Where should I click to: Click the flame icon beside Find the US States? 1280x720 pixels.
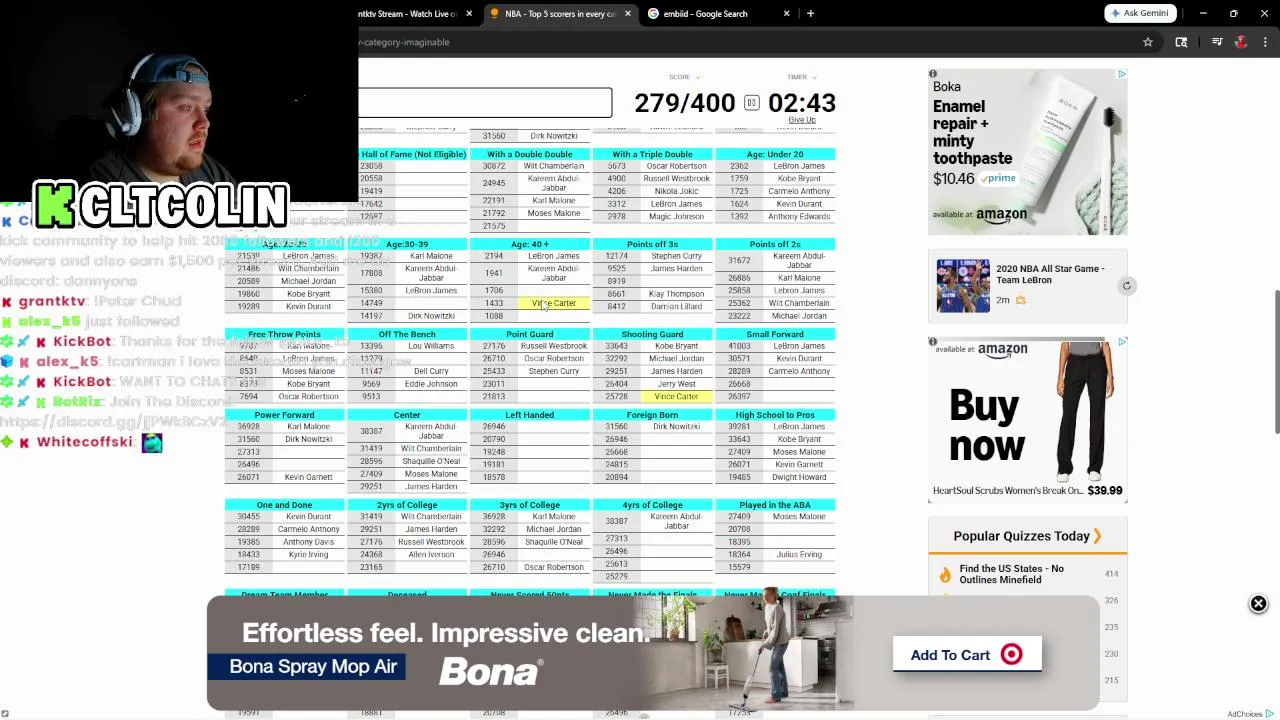pyautogui.click(x=945, y=574)
